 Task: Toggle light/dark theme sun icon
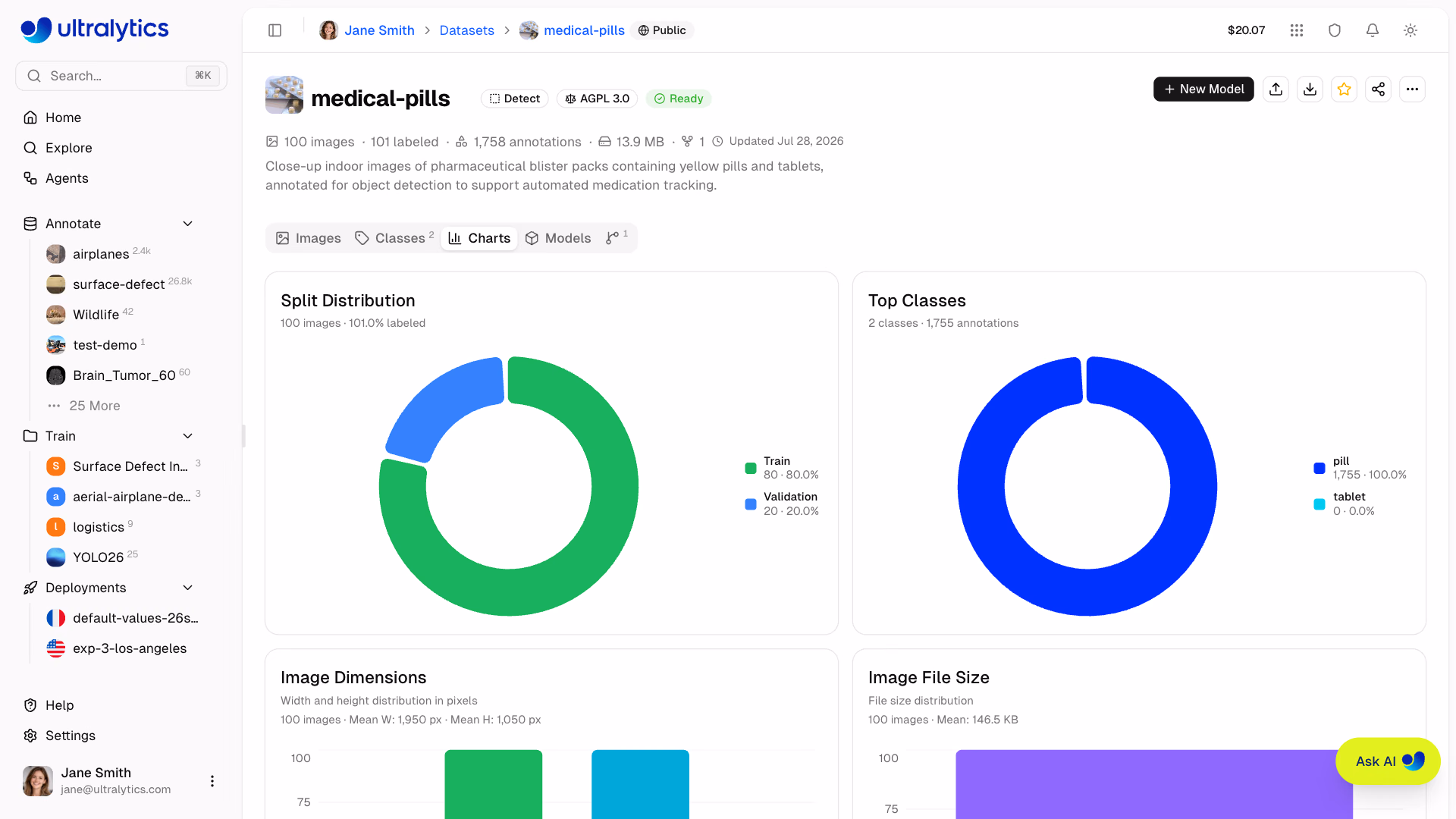point(1410,30)
